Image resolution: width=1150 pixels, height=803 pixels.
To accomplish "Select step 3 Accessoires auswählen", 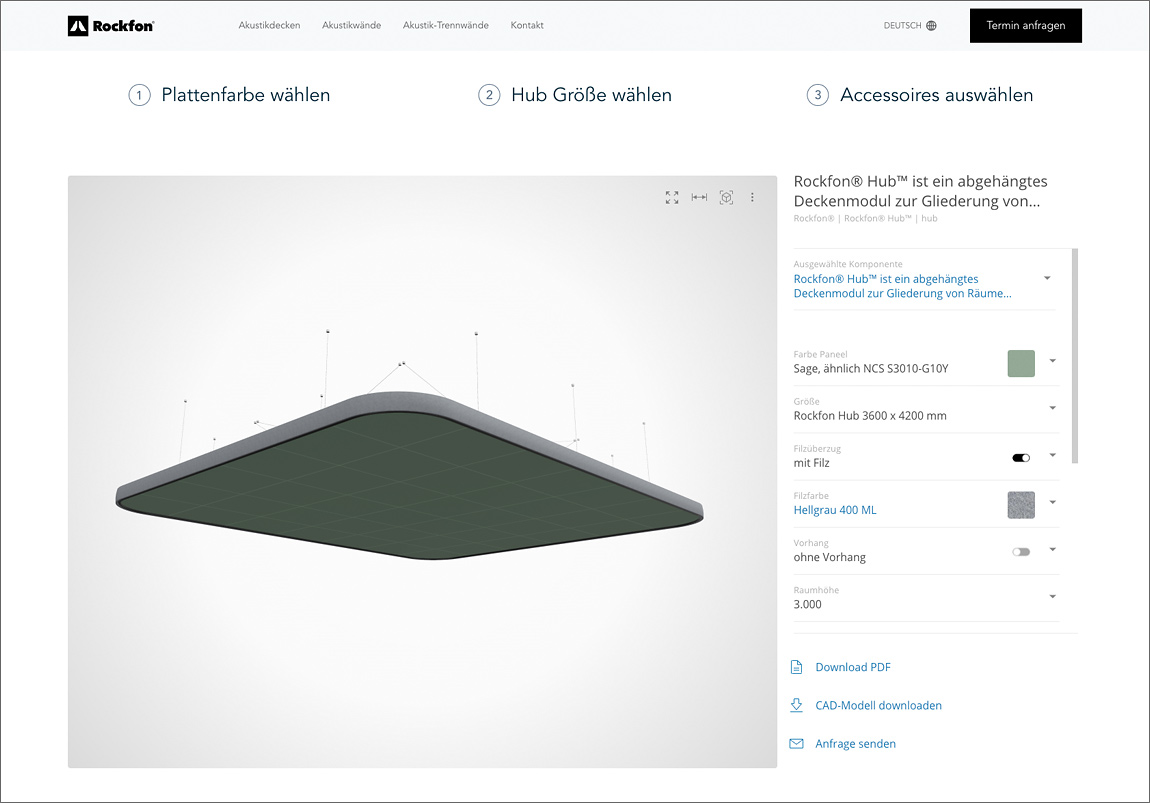I will [x=920, y=95].
